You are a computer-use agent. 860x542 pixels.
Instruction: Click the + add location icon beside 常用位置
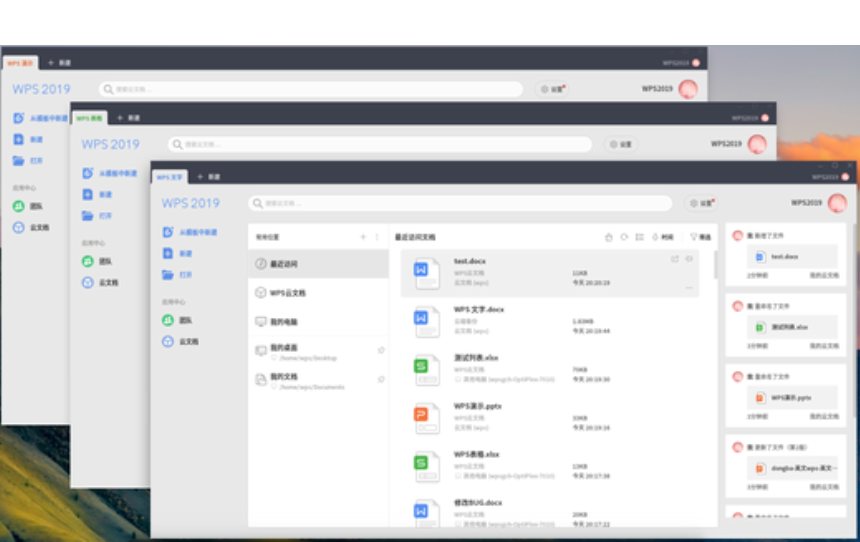363,237
